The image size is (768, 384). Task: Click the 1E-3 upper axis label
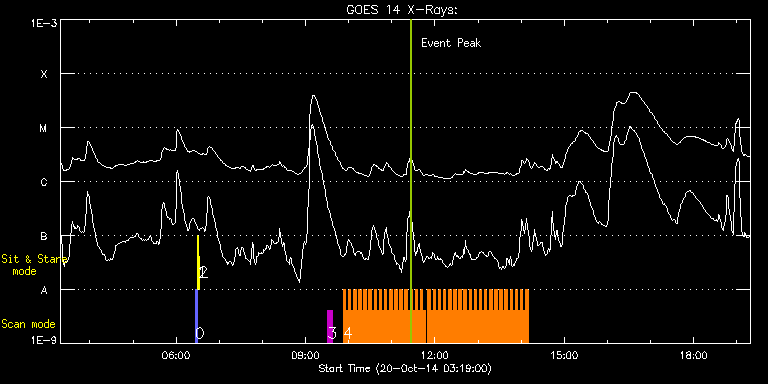(x=43, y=23)
